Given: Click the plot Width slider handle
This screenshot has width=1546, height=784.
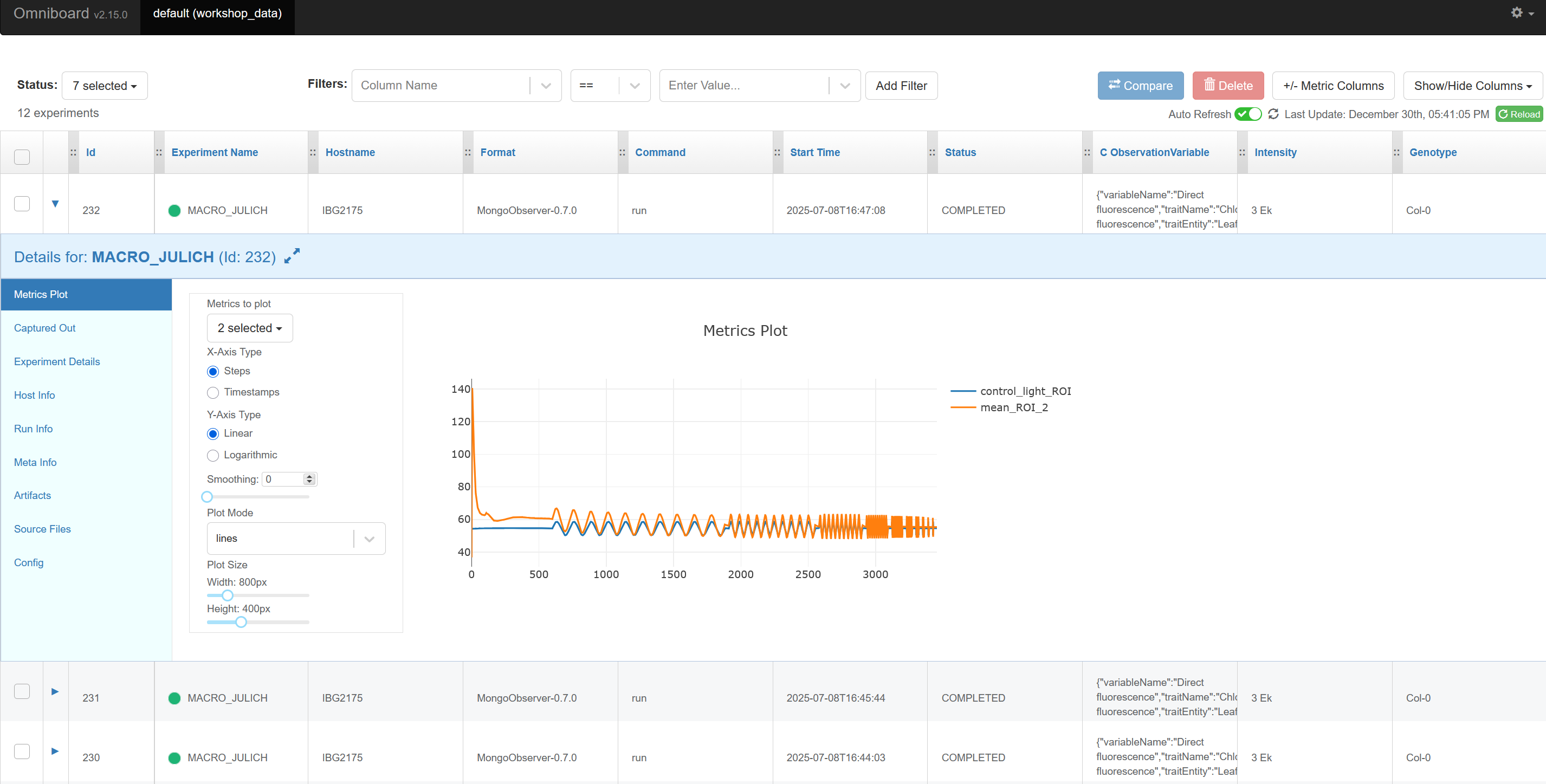Looking at the screenshot, I should (228, 595).
